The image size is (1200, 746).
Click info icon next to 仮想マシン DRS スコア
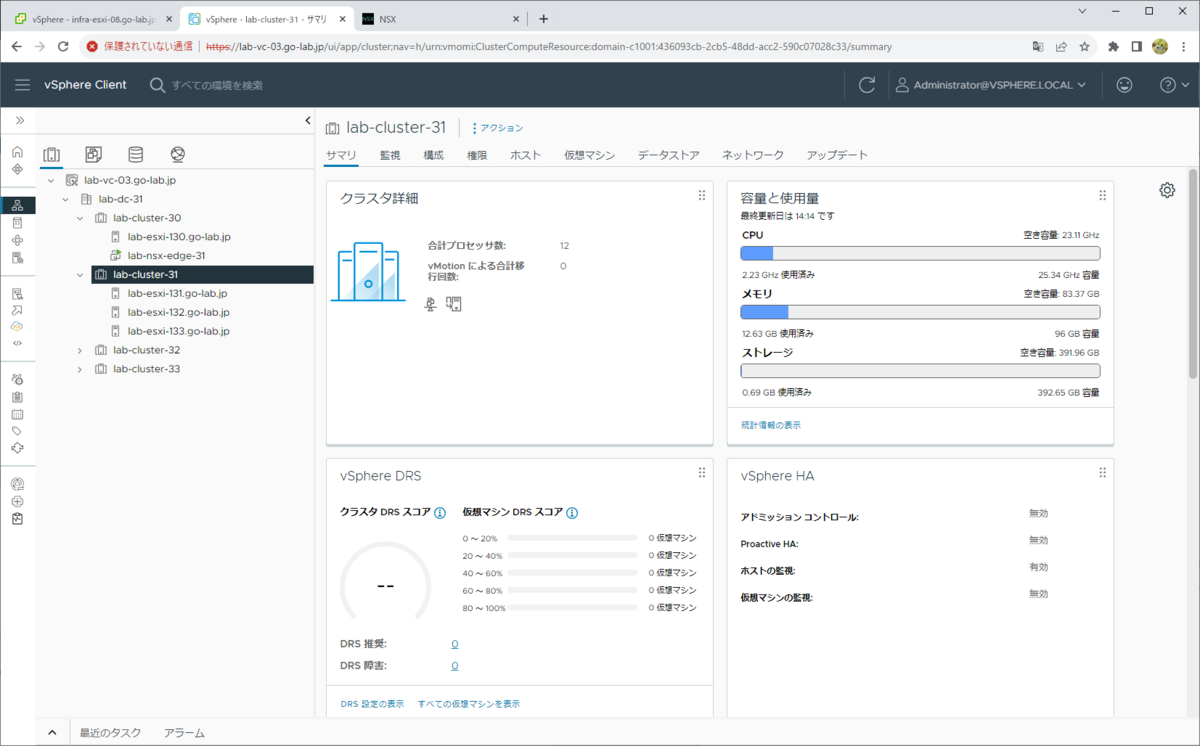coord(572,512)
